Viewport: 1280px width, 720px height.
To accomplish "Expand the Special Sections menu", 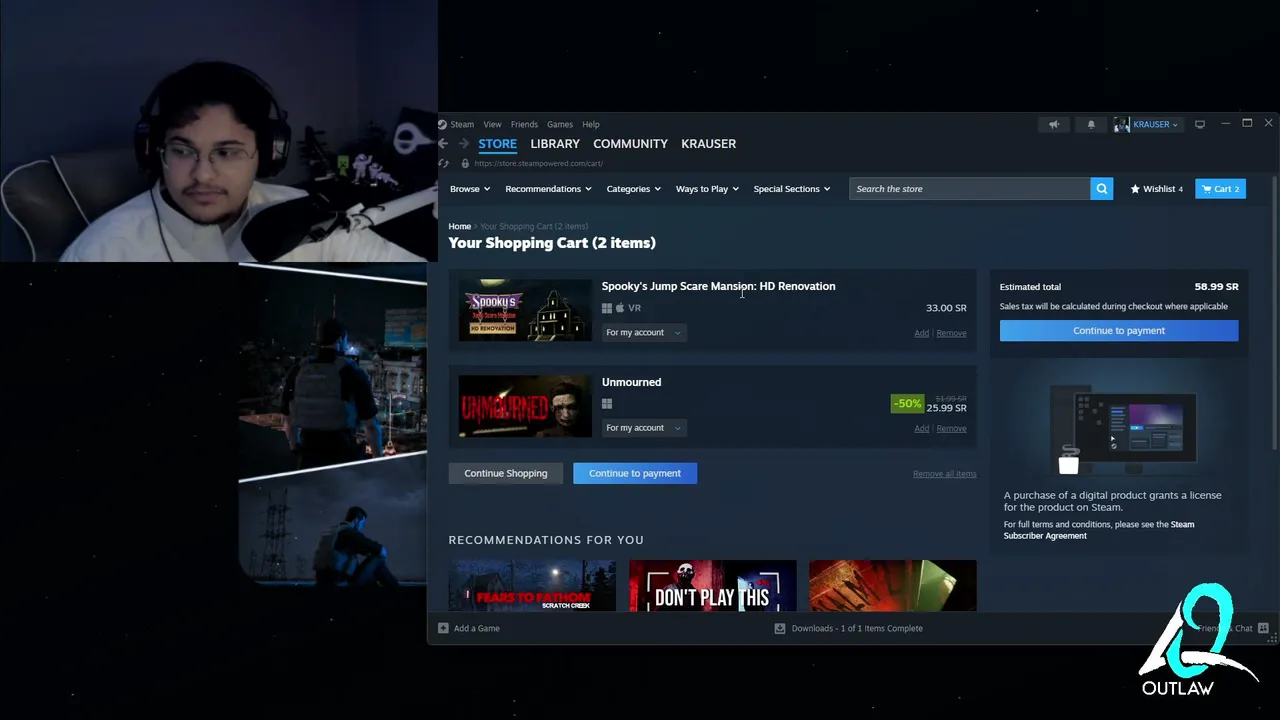I will coord(791,189).
